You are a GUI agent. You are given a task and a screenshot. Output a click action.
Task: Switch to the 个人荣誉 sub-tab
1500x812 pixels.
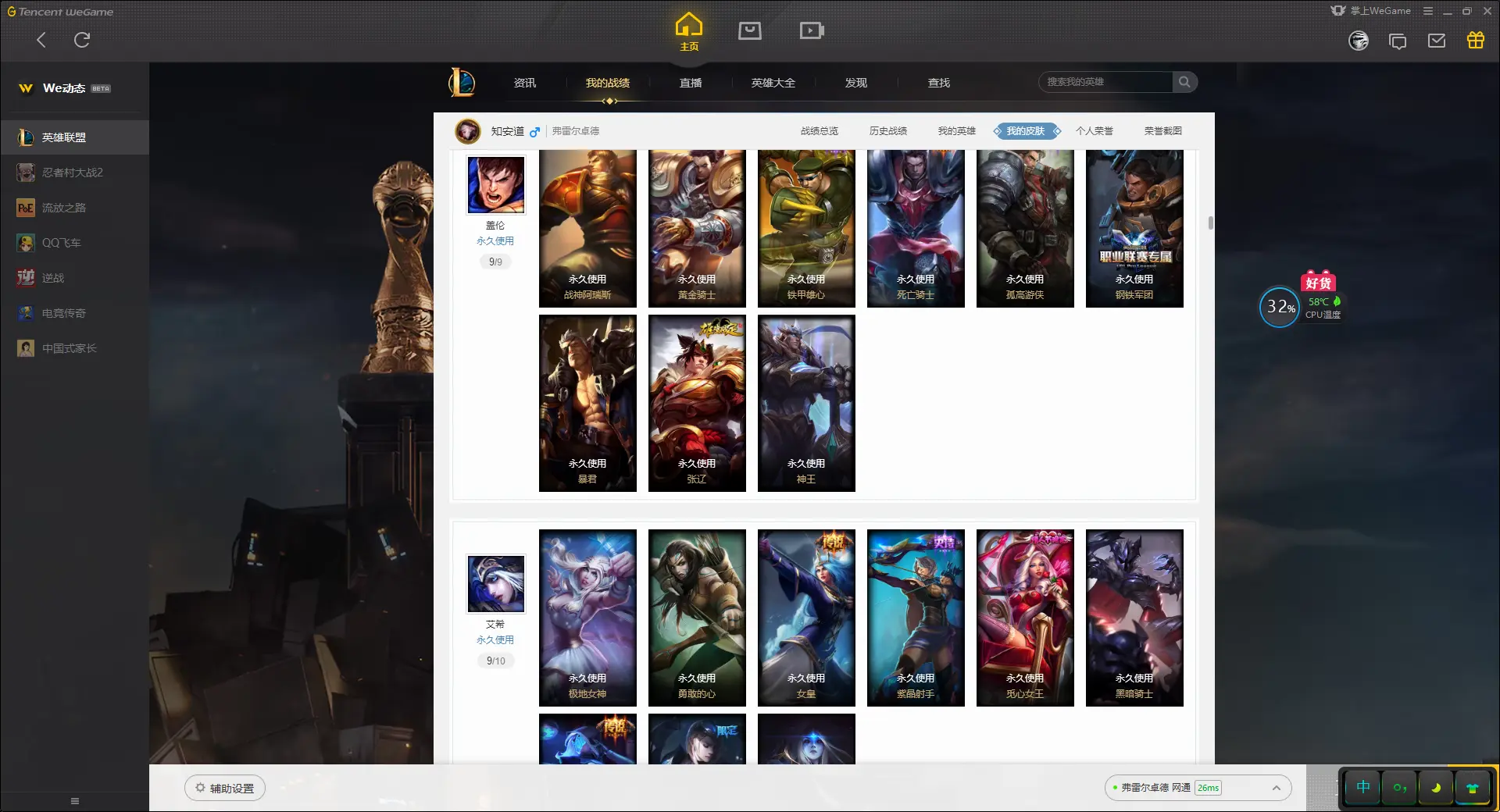pyautogui.click(x=1095, y=131)
